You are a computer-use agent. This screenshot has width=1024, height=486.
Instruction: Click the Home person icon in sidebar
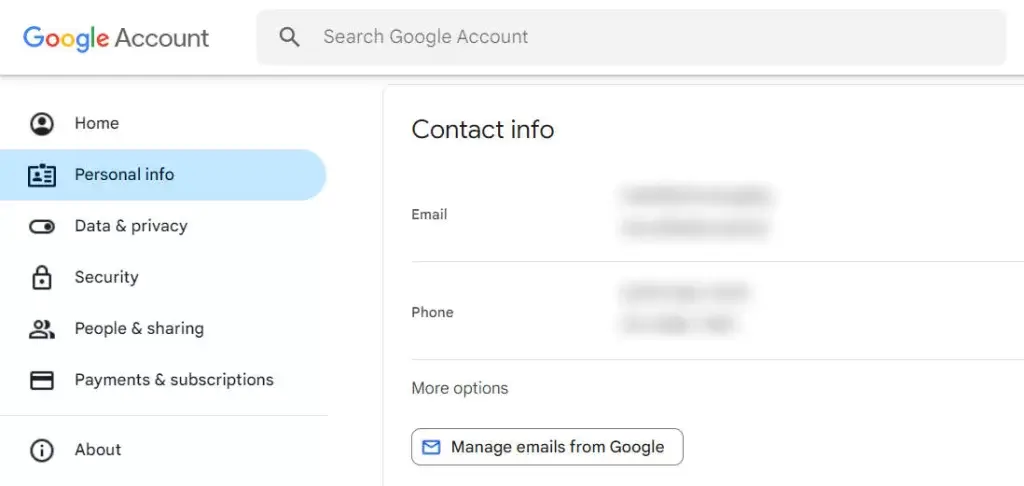tap(42, 123)
